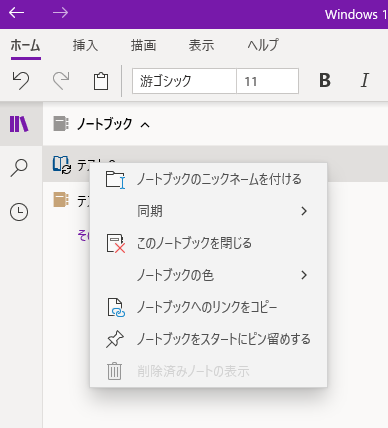
Task: Choose このノートブックを閉じる
Action: pos(209,243)
